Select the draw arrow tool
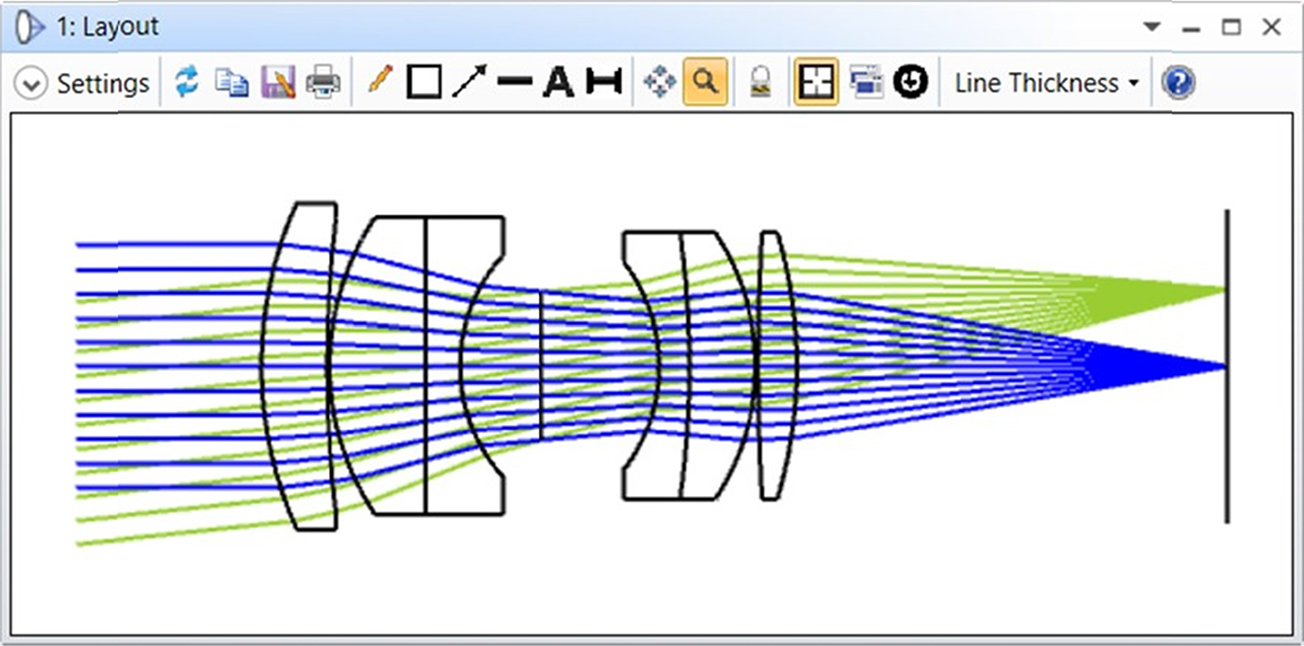 (x=469, y=82)
